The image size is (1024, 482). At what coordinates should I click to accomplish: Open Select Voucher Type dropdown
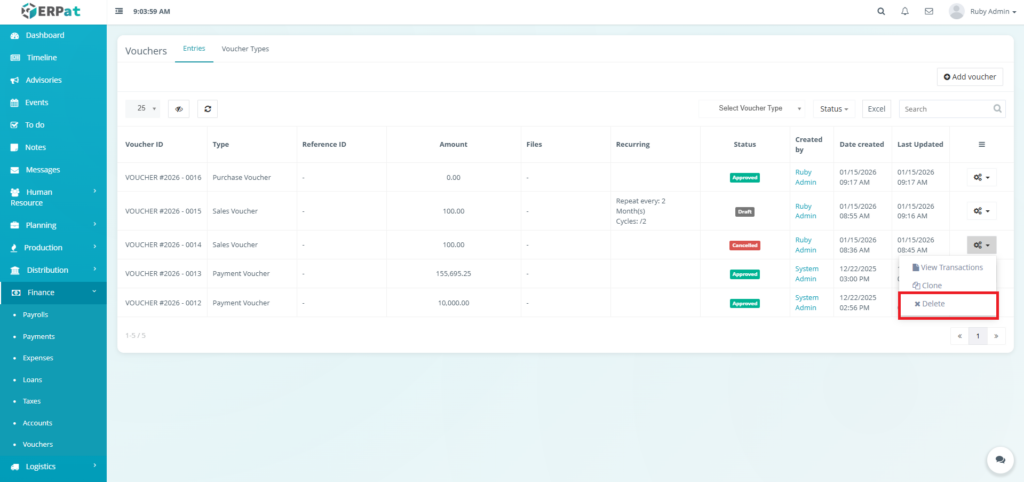coord(753,108)
